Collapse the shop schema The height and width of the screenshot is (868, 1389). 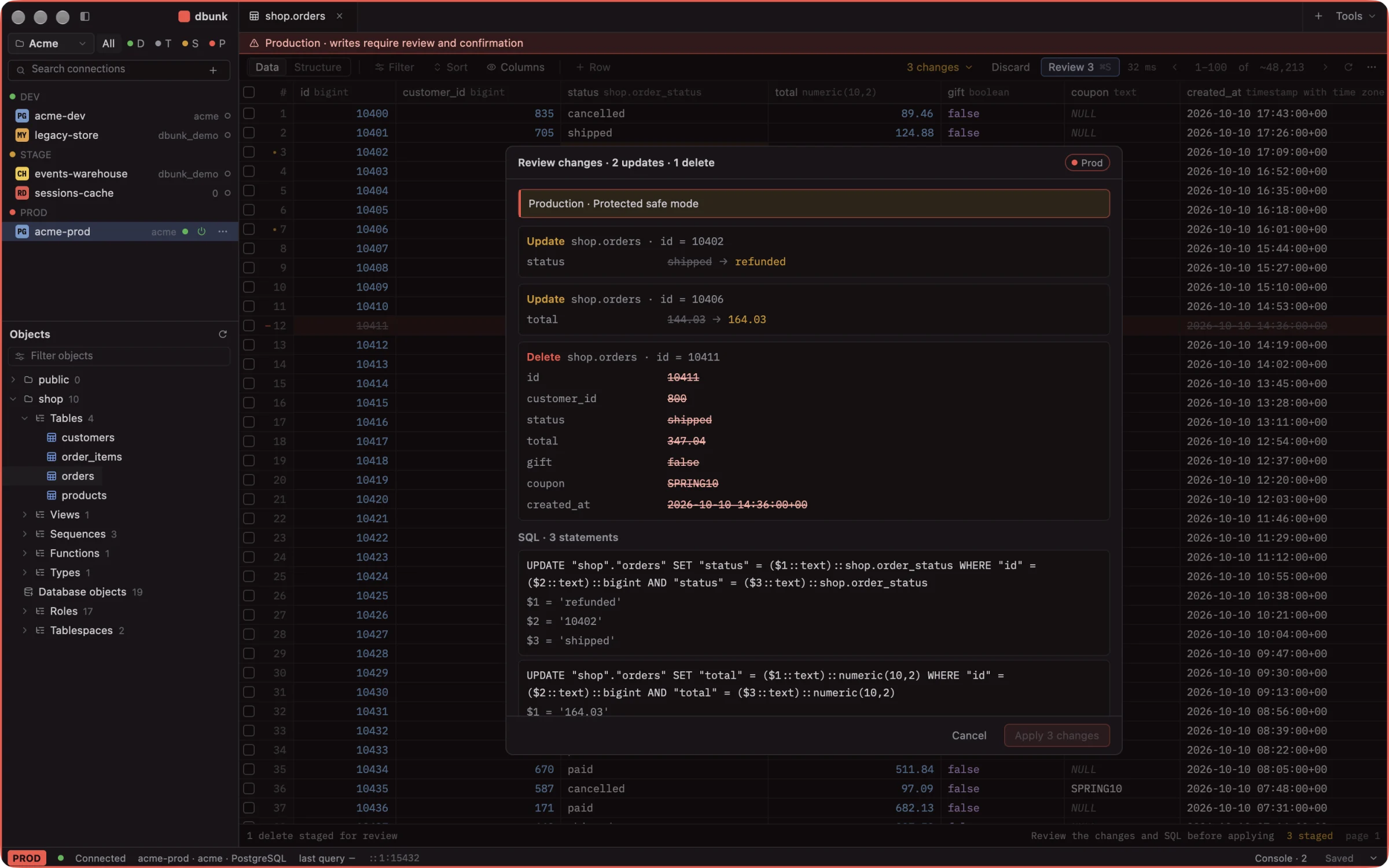coord(13,399)
